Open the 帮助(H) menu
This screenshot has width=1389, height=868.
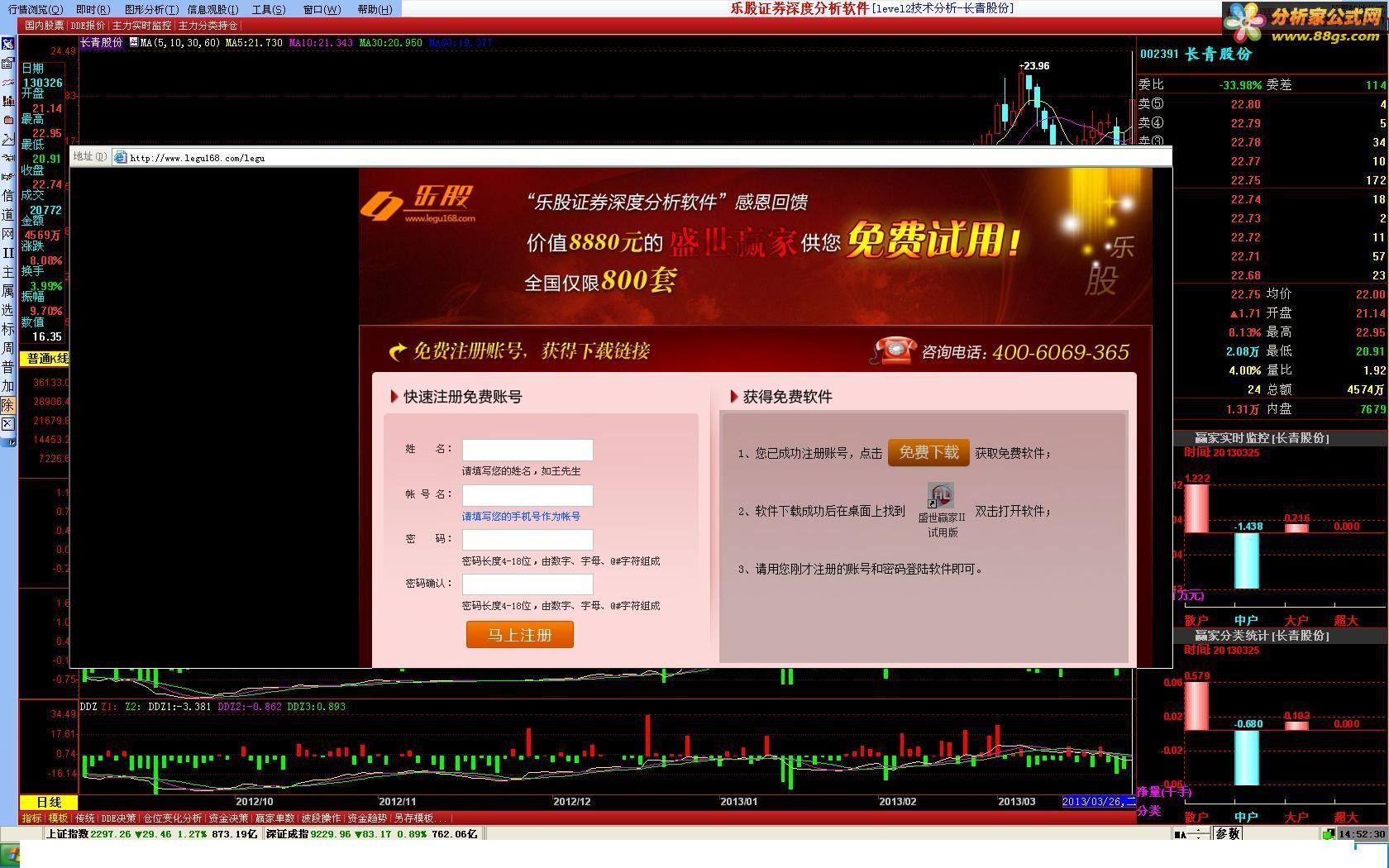(375, 9)
